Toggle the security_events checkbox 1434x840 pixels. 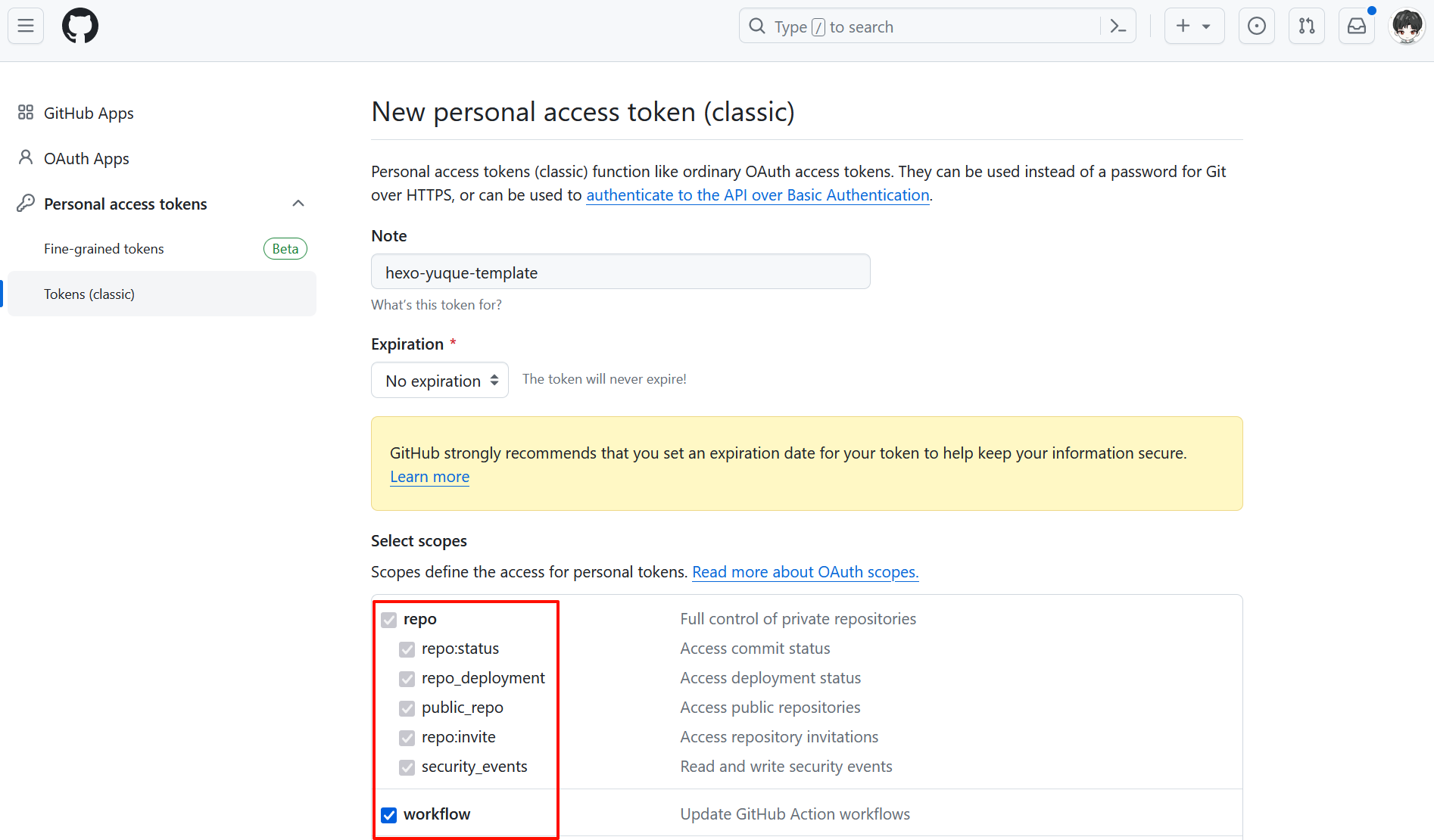[407, 767]
